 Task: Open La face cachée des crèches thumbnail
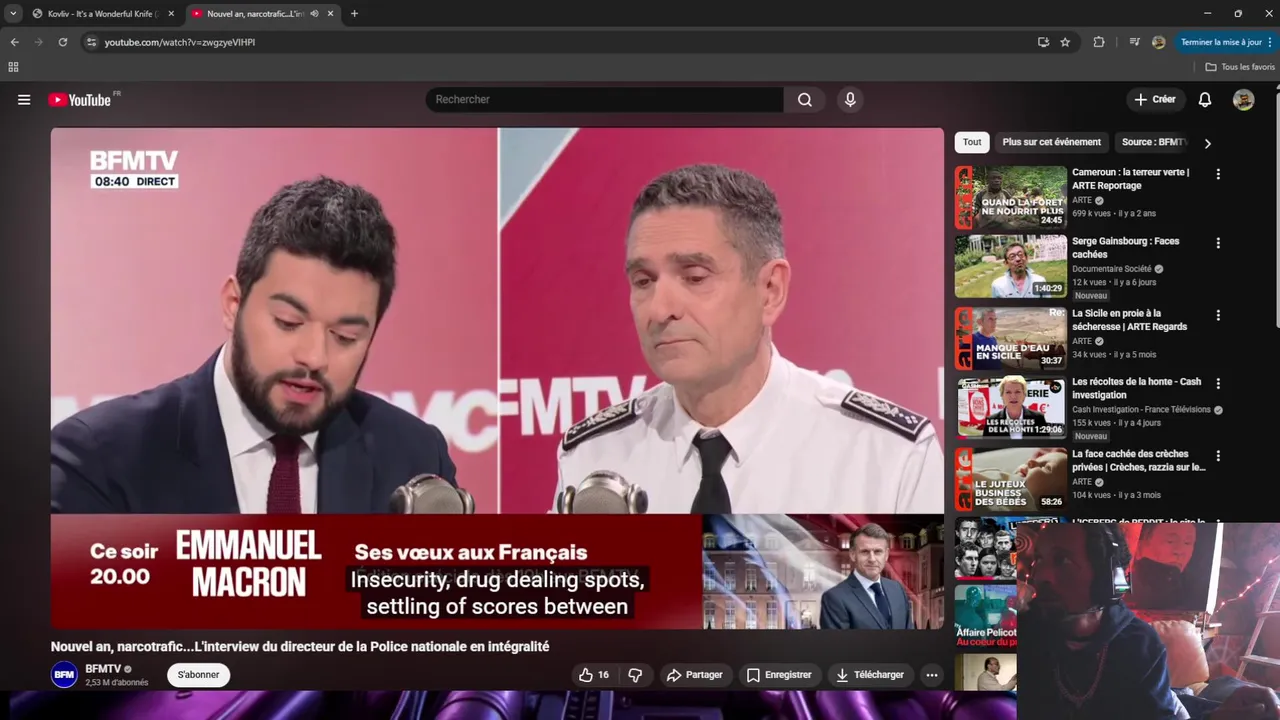pos(1010,479)
